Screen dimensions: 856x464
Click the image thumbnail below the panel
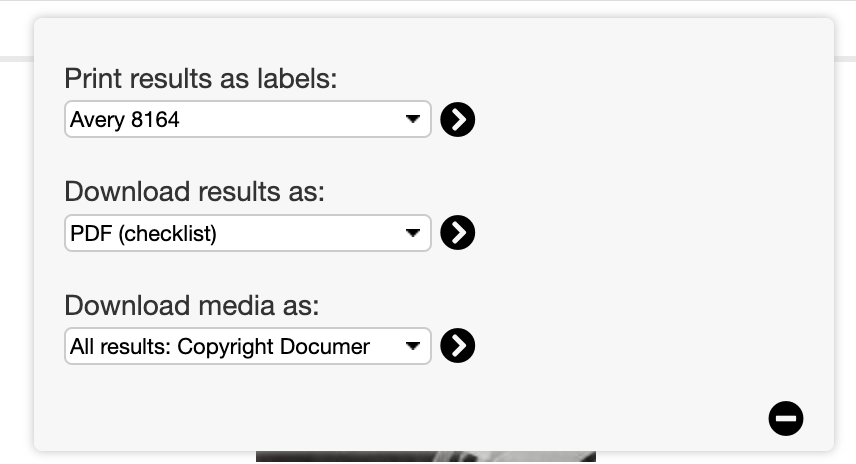click(425, 457)
